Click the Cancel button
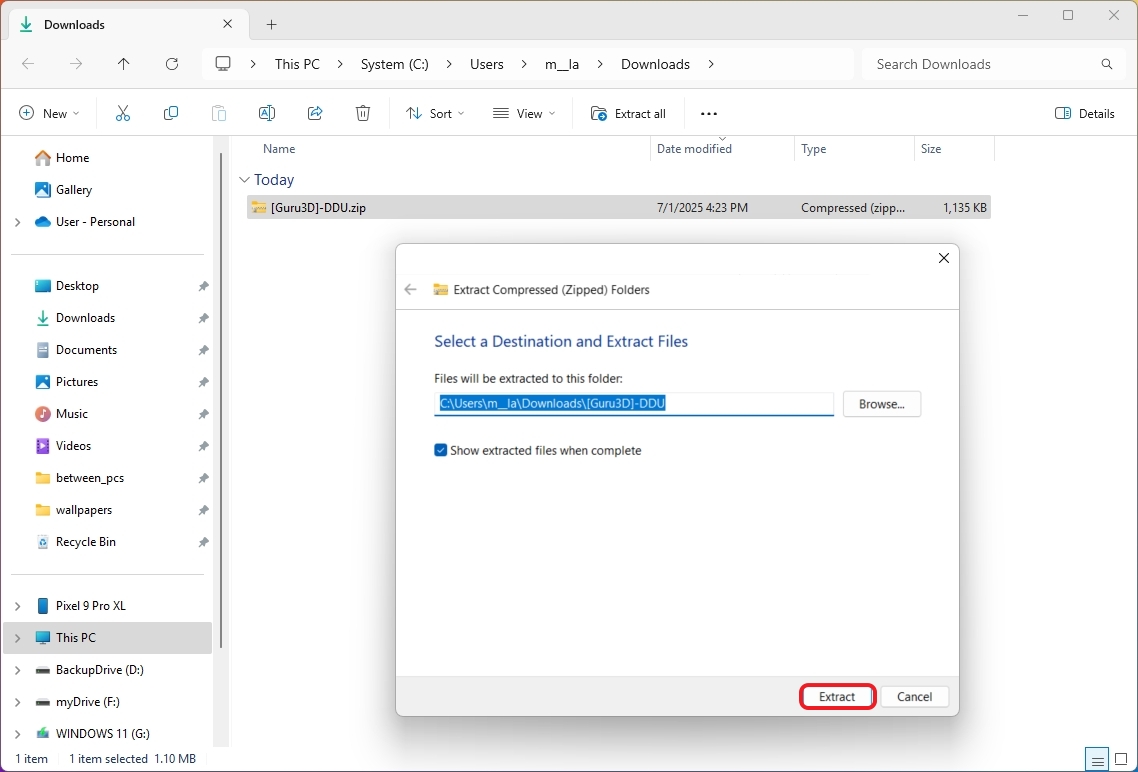1138x772 pixels. pos(914,697)
